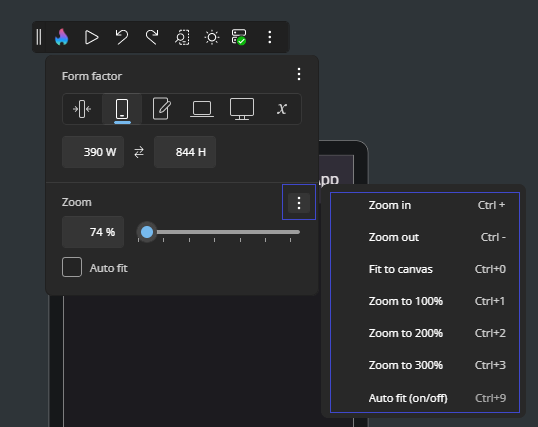The image size is (538, 427).
Task: Select the custom variable form factor
Action: (282, 109)
